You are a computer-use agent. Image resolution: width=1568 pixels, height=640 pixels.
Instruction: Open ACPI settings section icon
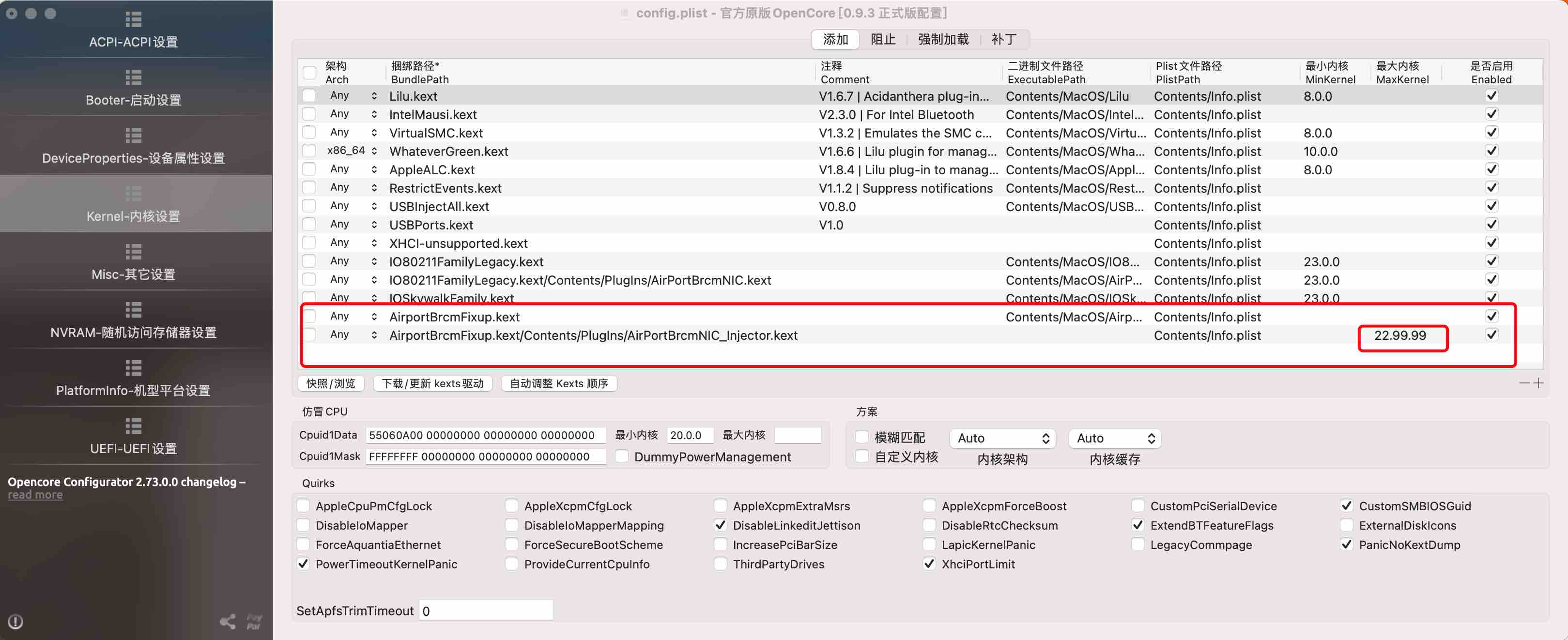133,19
